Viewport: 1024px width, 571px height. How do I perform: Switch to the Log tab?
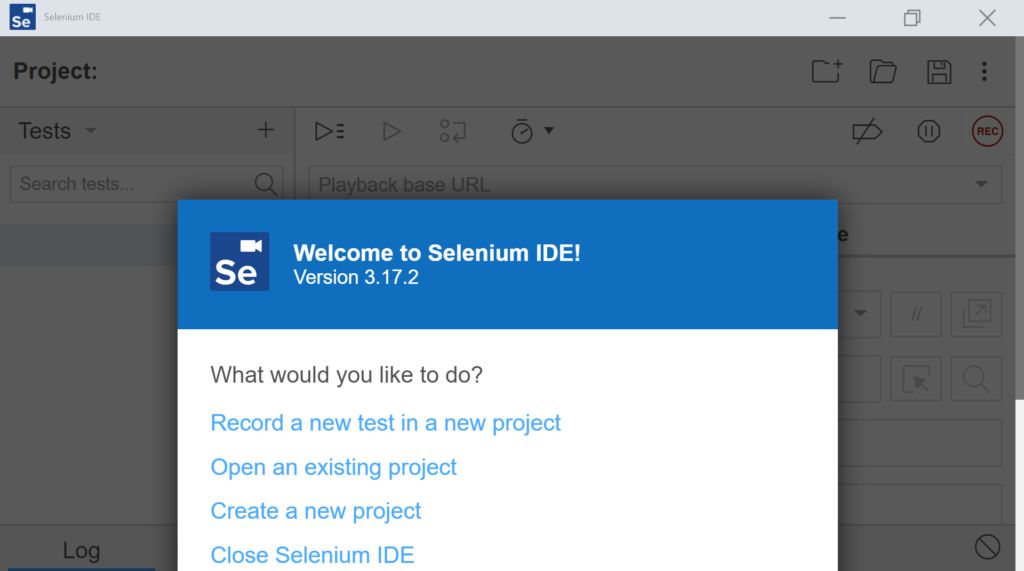[x=81, y=550]
